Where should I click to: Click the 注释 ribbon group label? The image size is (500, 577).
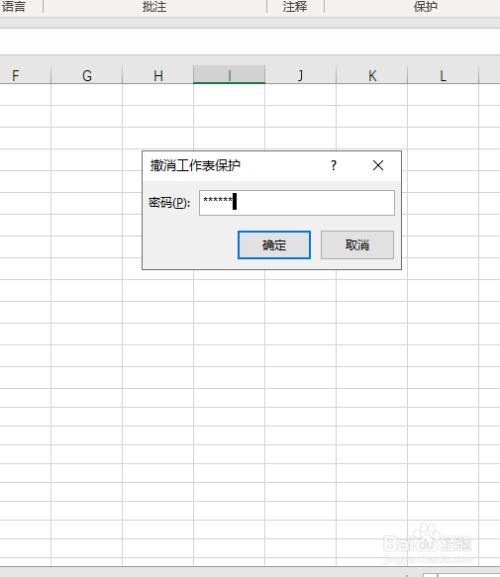click(x=295, y=7)
